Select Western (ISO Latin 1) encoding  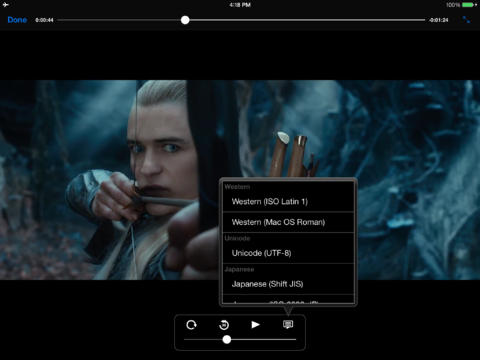pos(288,202)
